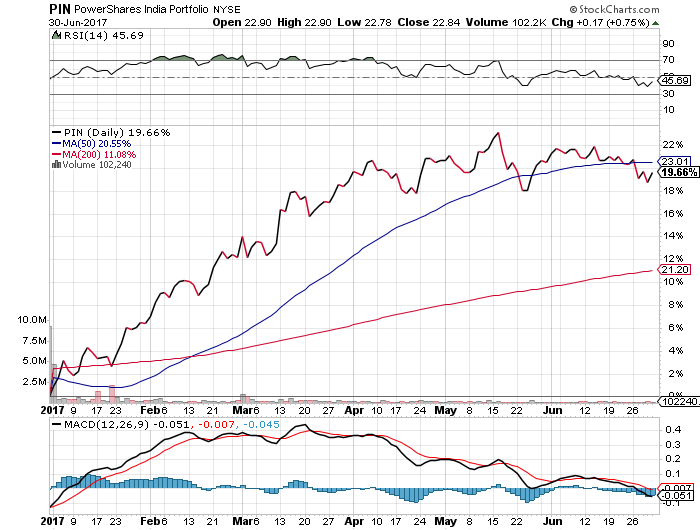The image size is (700, 530).
Task: Click the 23.01 MA(50) price tag
Action: (675, 161)
